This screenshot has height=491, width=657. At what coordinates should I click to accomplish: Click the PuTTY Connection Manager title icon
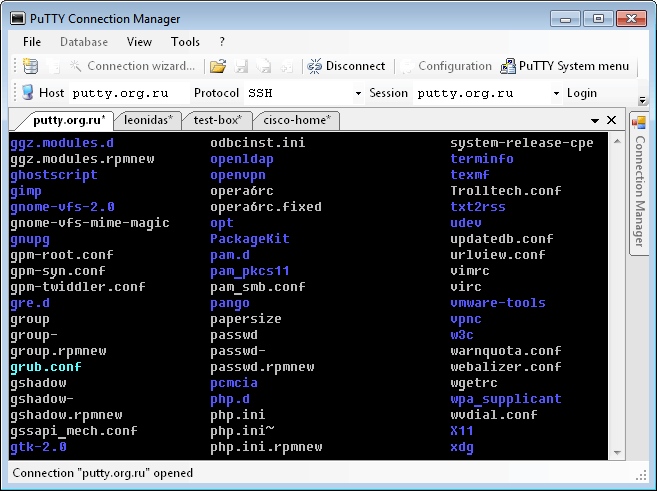click(18, 18)
